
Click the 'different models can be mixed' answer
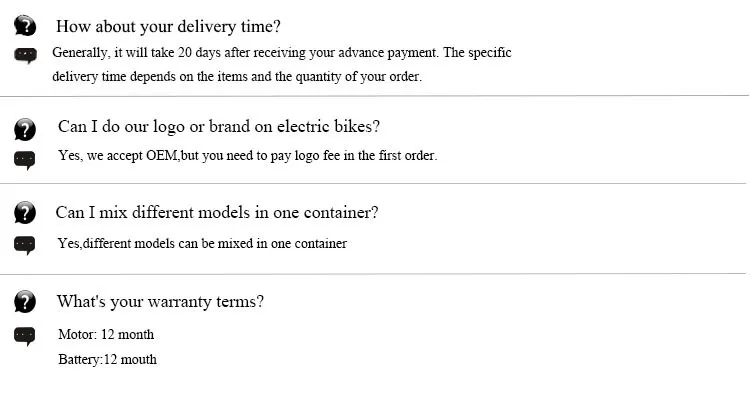click(202, 244)
